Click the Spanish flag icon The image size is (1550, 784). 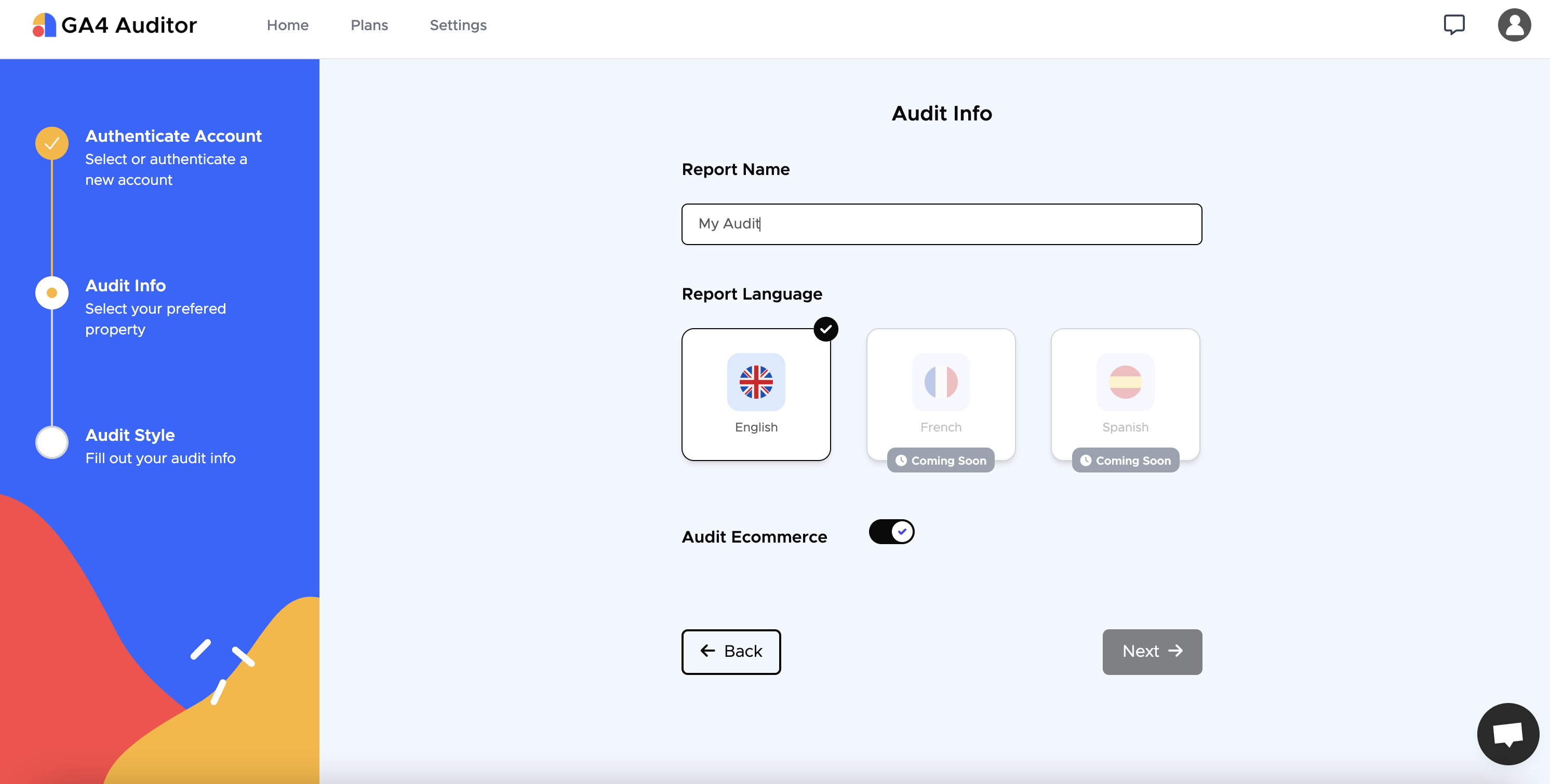pyautogui.click(x=1125, y=382)
